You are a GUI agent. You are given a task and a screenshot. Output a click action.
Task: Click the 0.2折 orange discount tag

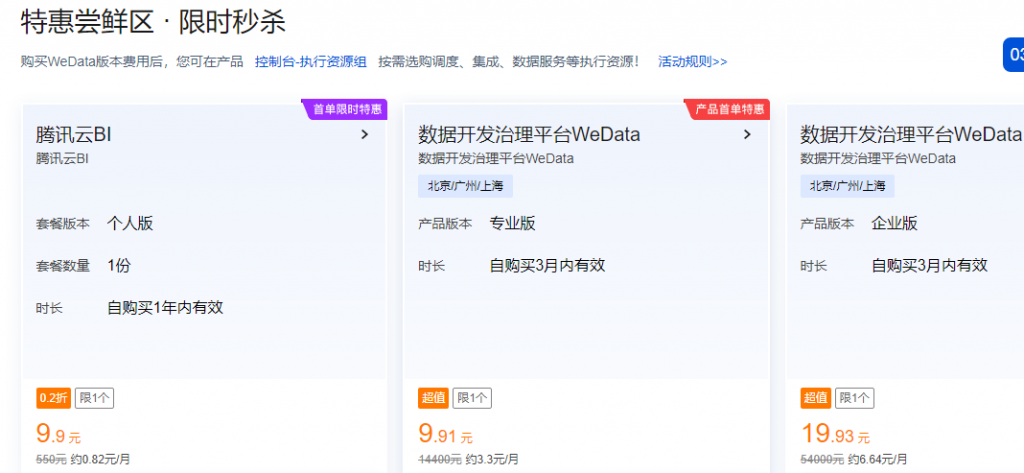pos(54,398)
